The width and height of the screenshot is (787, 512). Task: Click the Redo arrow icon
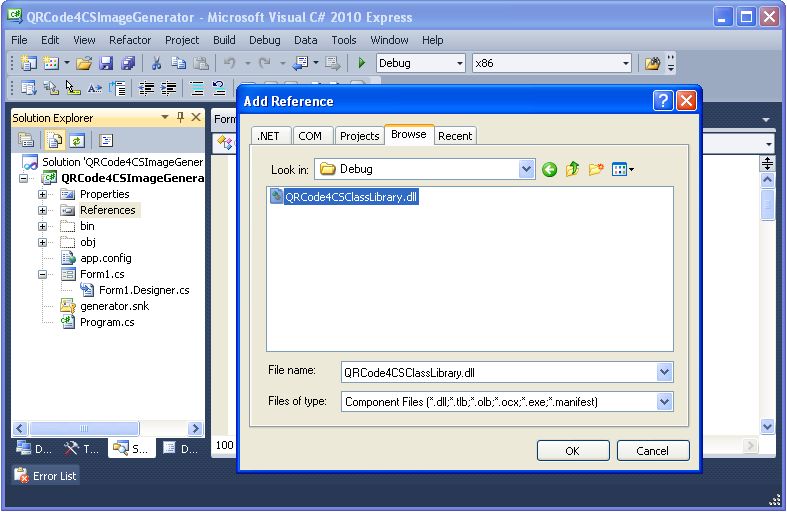[x=265, y=63]
